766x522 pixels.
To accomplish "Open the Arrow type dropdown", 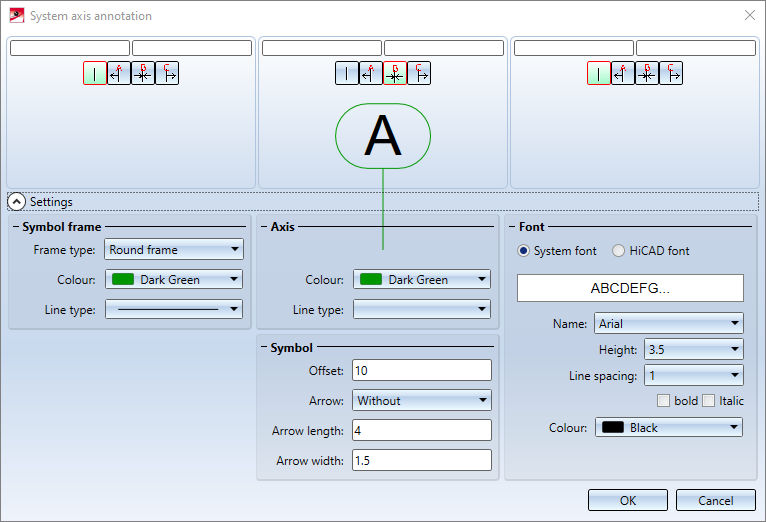I will pyautogui.click(x=422, y=400).
